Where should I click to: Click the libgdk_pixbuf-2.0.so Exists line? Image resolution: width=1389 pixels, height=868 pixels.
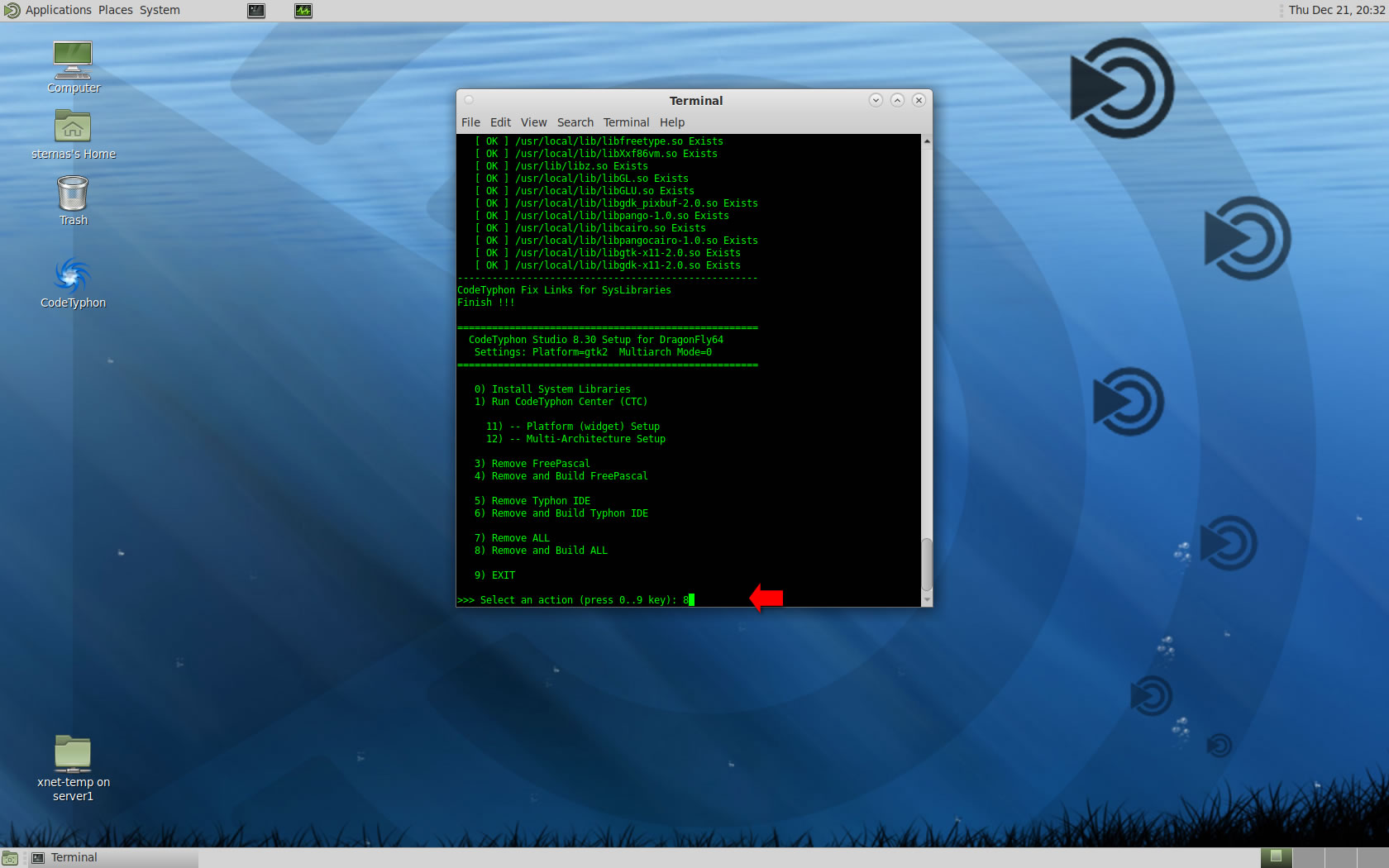[x=616, y=203]
